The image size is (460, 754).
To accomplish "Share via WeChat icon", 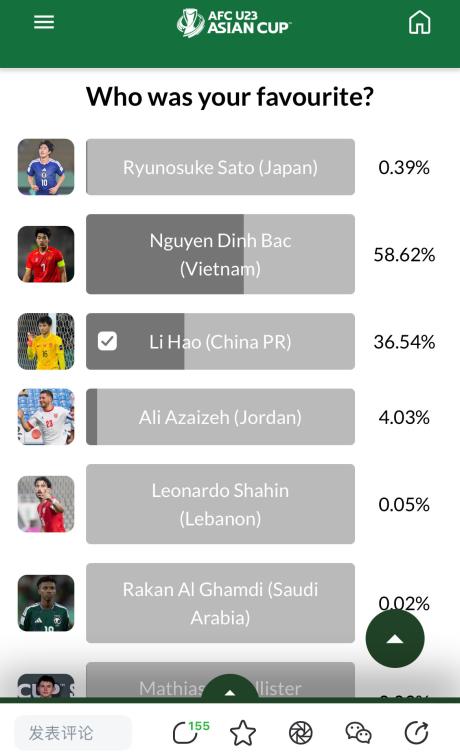I will pyautogui.click(x=358, y=733).
